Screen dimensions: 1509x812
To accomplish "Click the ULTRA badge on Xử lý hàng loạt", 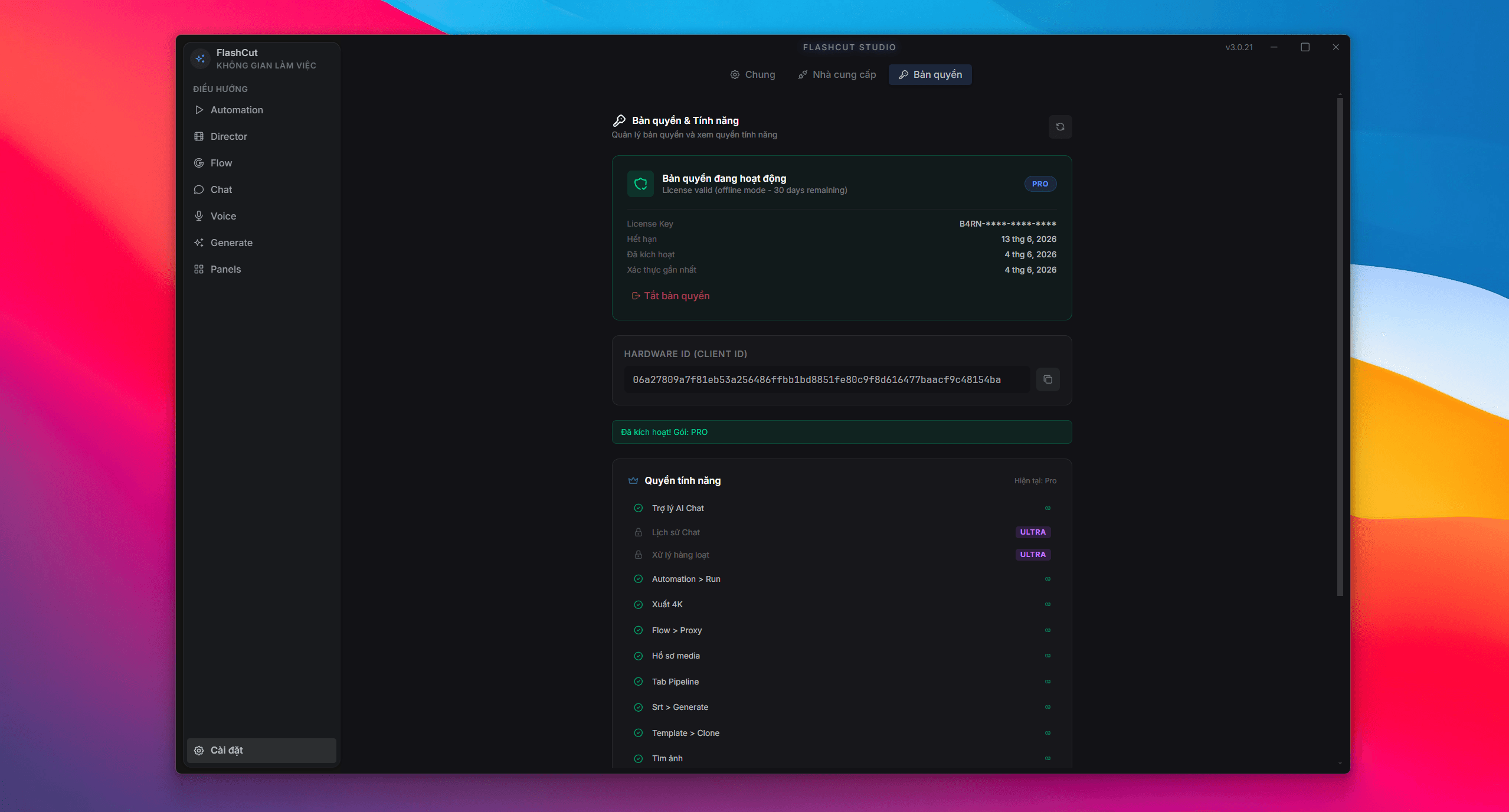I will [x=1033, y=555].
